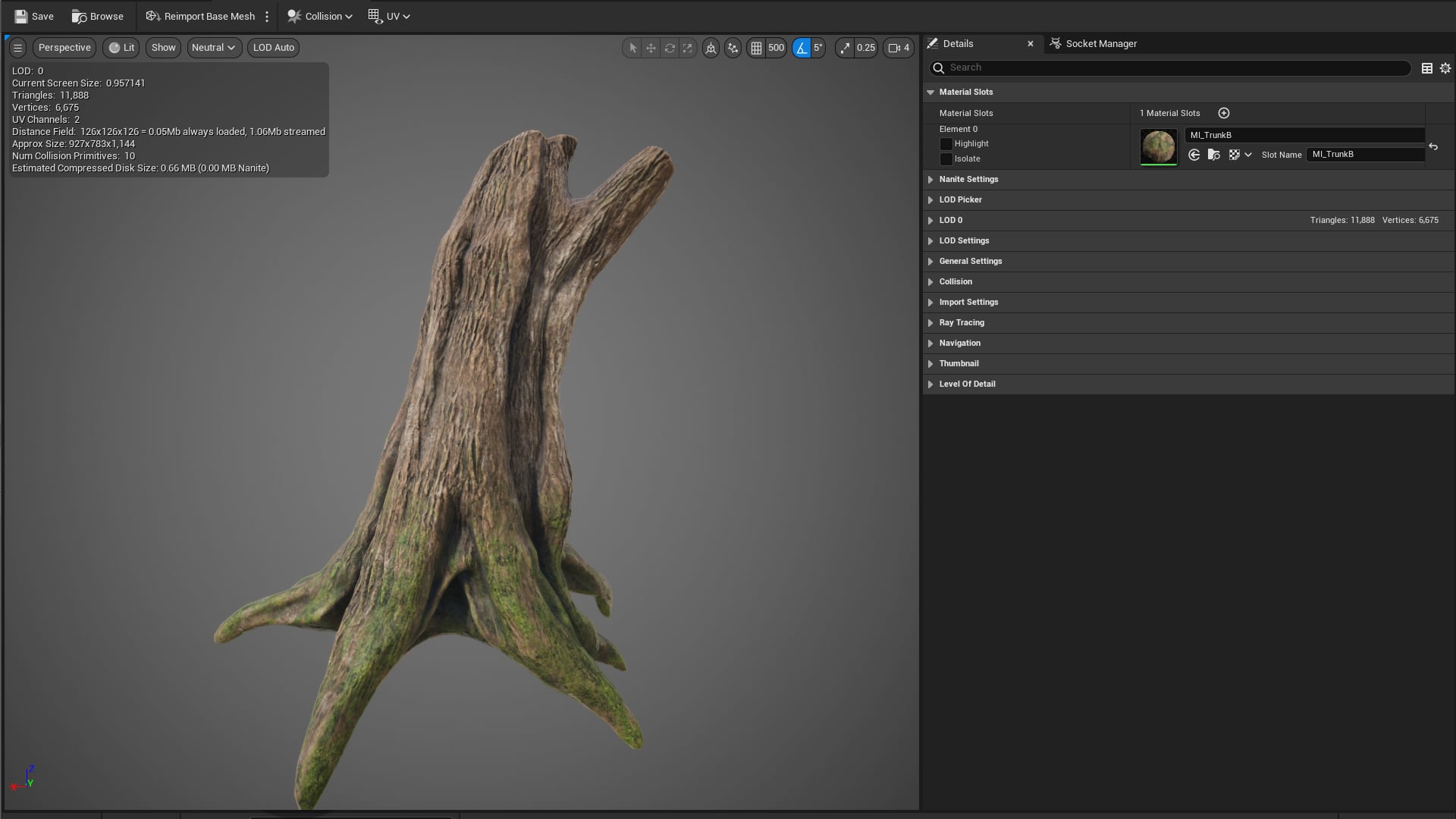Viewport: 1456px width, 819px height.
Task: Enable the Highlight checkbox for Element 0
Action: 946,144
